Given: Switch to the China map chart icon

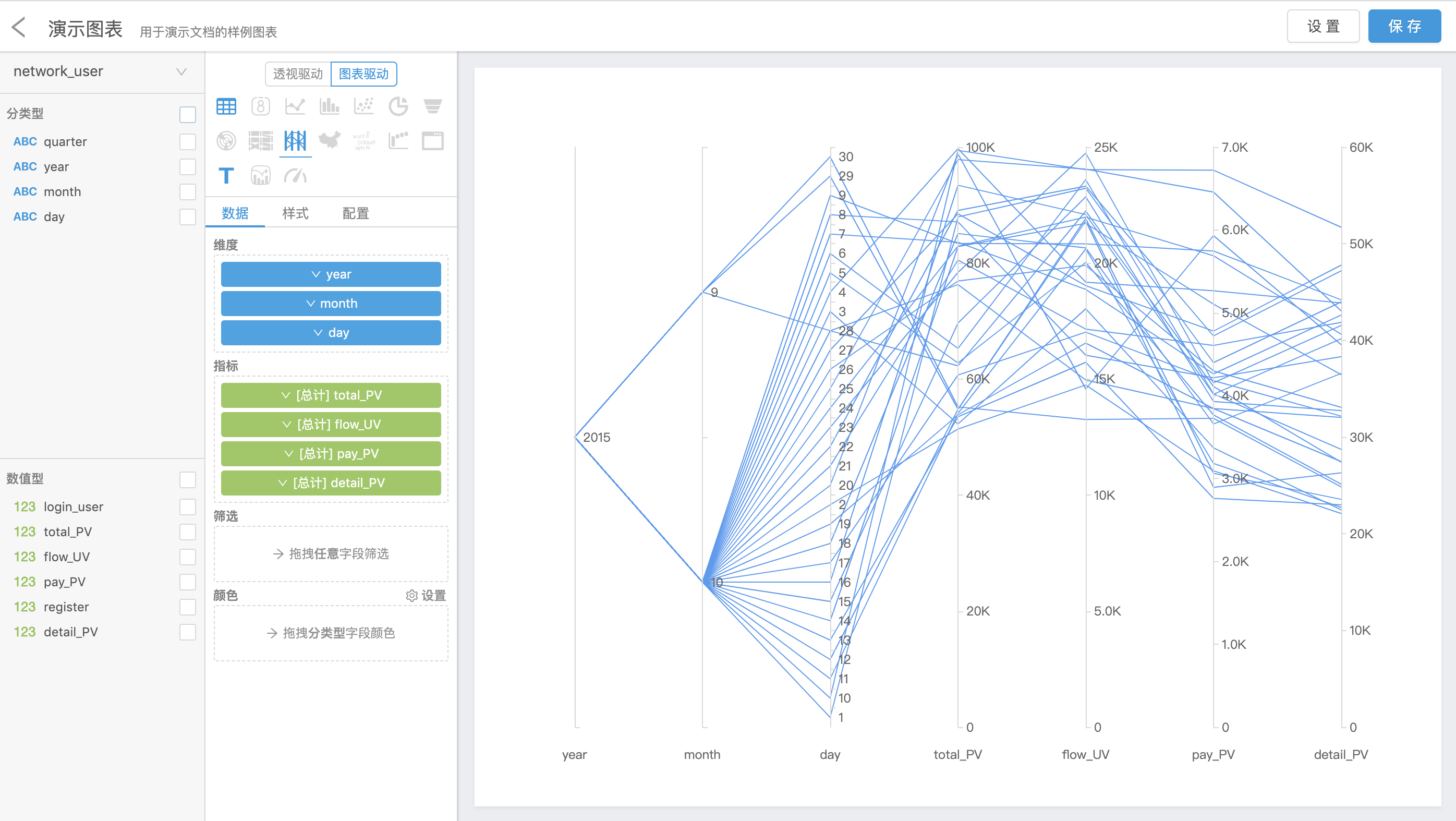Looking at the screenshot, I should 330,140.
